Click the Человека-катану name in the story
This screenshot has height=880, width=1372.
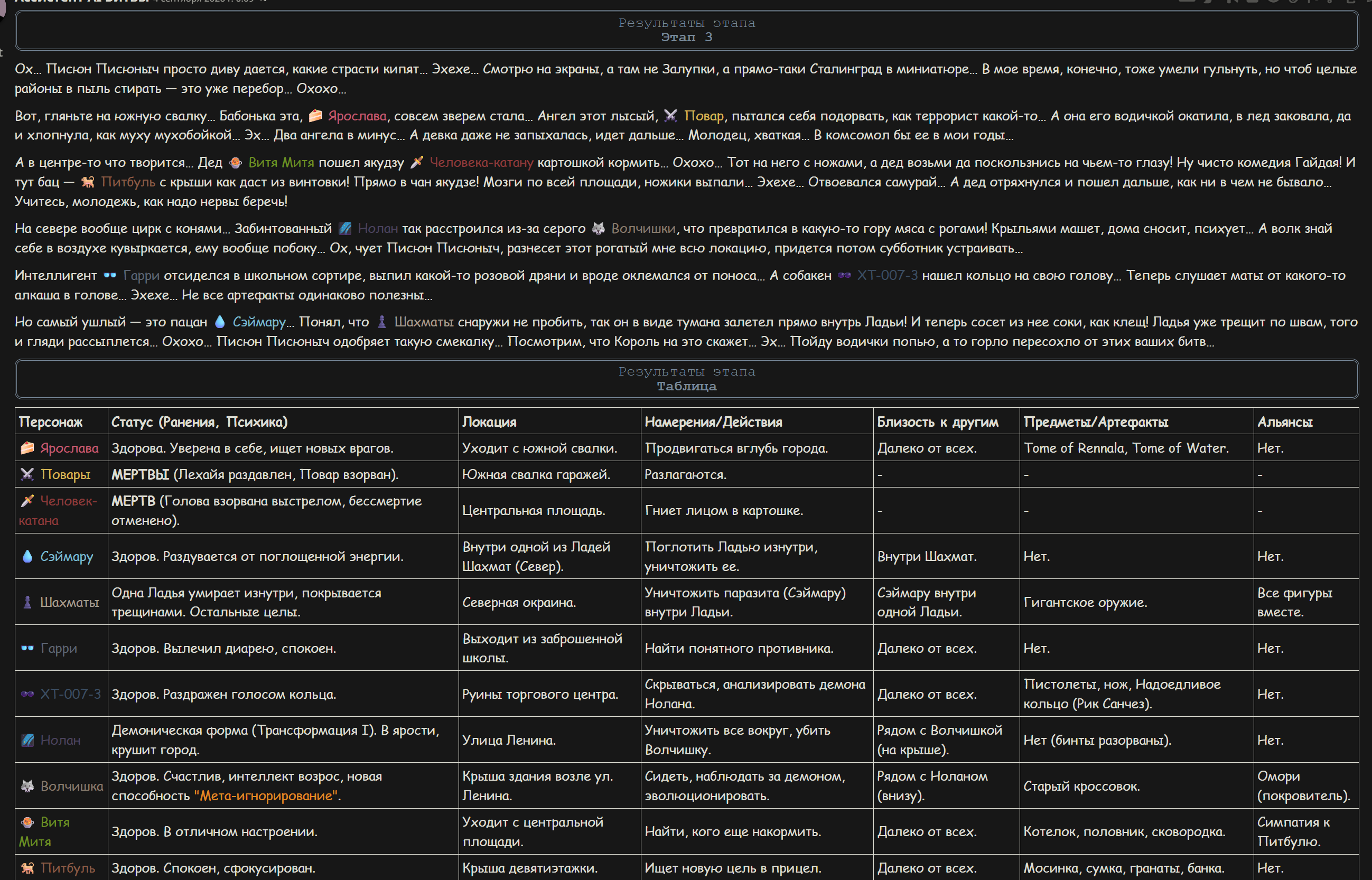(481, 163)
